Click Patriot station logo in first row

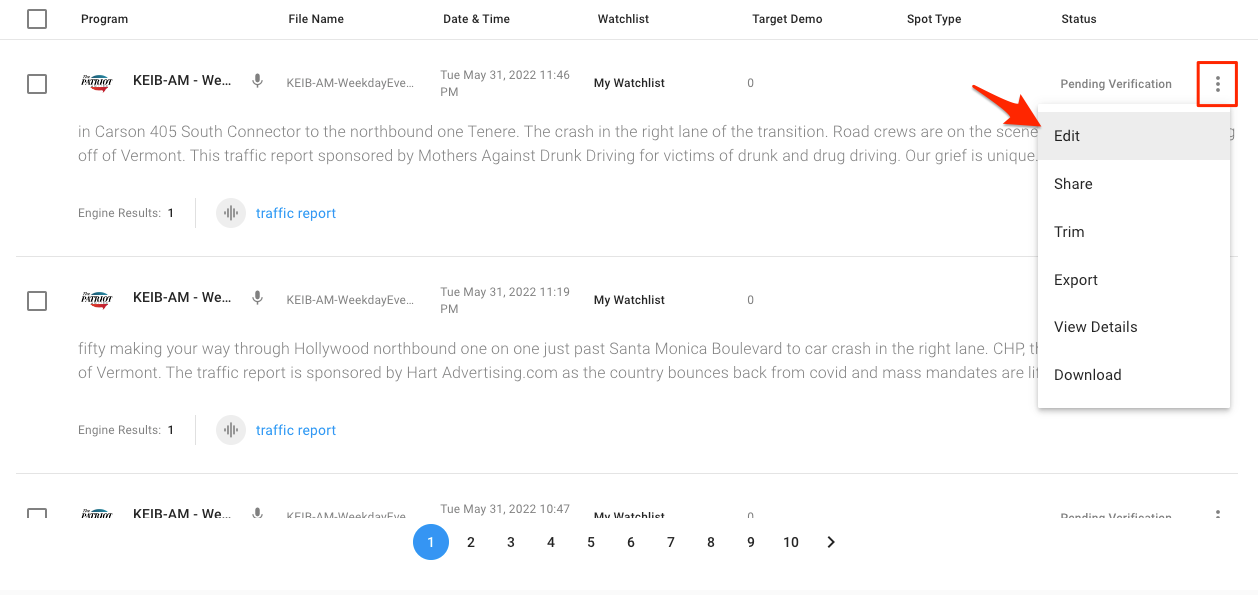[x=97, y=82]
